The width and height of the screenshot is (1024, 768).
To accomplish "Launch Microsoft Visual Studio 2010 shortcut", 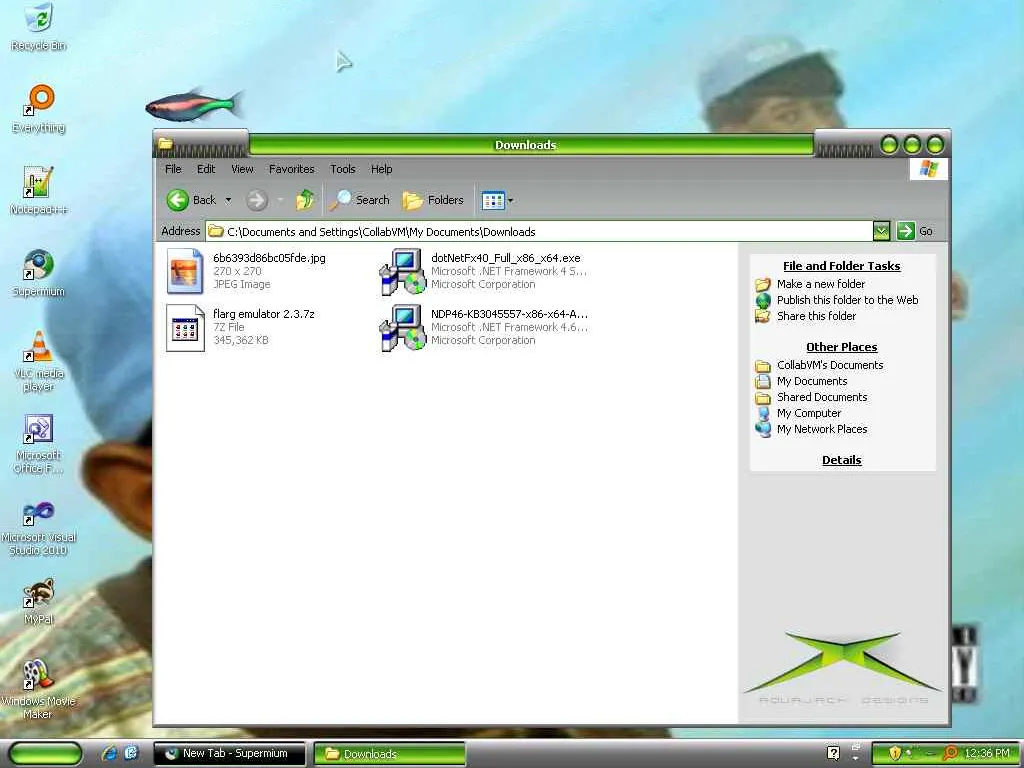I will (39, 528).
